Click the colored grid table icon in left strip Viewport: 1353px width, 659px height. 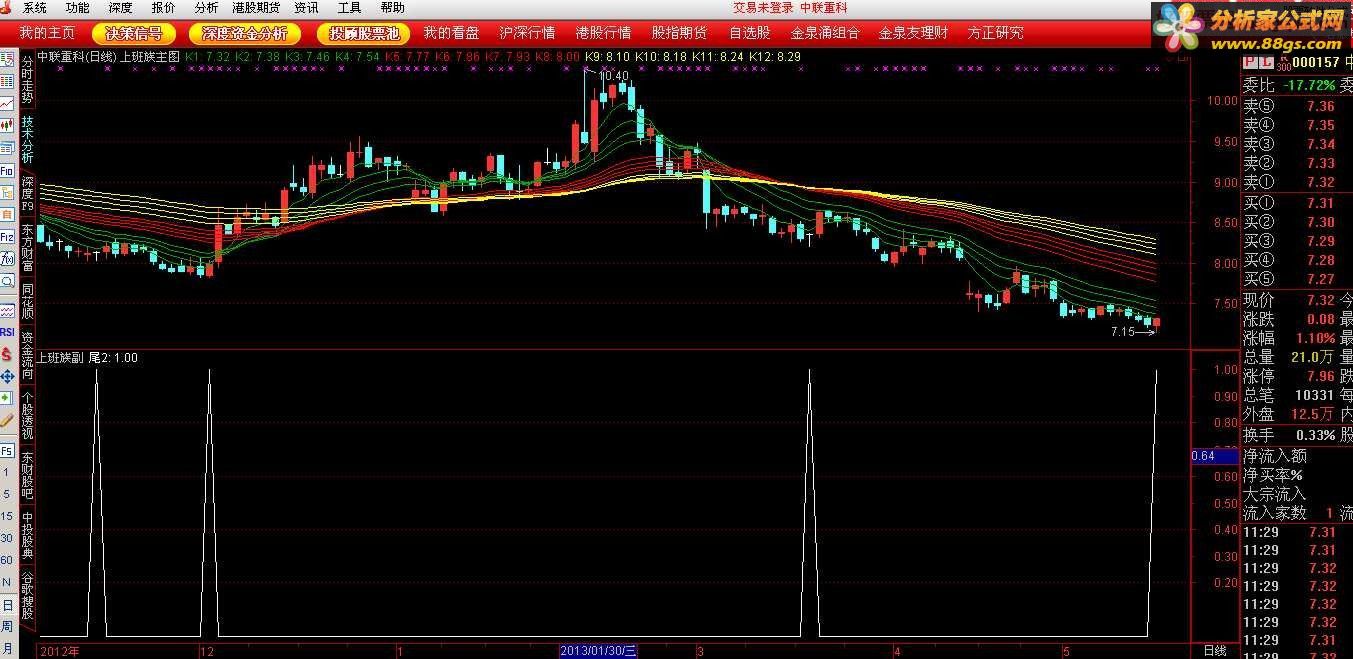click(x=9, y=81)
